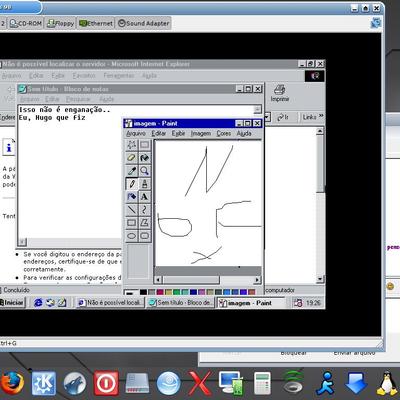Click the taskbar clock showing 19:26
The width and height of the screenshot is (400, 400).
point(313,303)
